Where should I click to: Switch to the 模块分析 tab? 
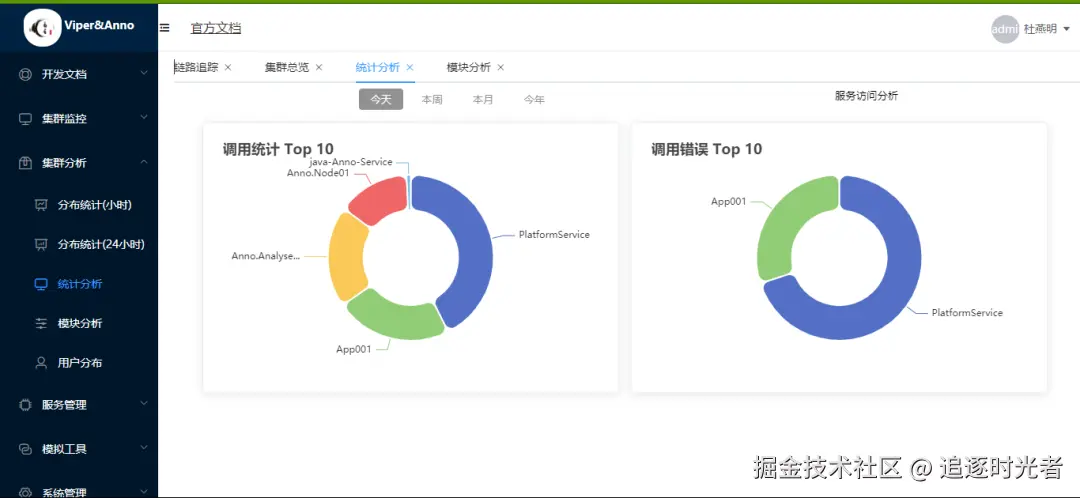pos(468,67)
